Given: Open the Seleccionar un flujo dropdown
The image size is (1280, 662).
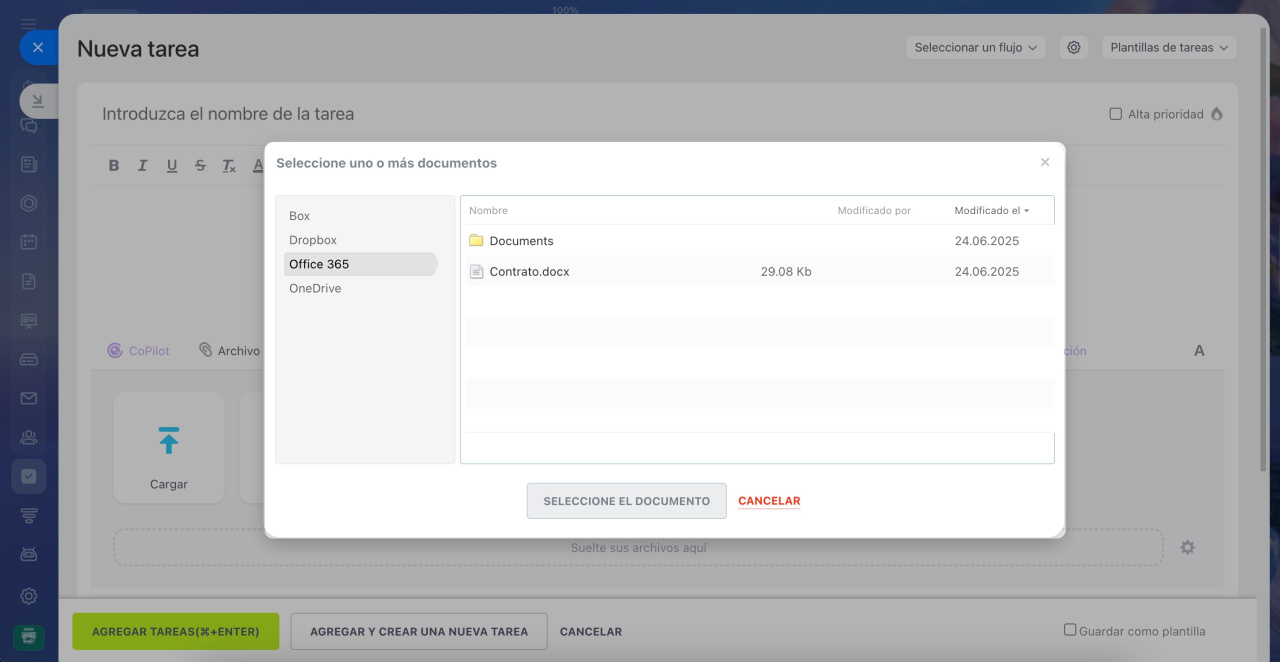Looking at the screenshot, I should pos(976,47).
